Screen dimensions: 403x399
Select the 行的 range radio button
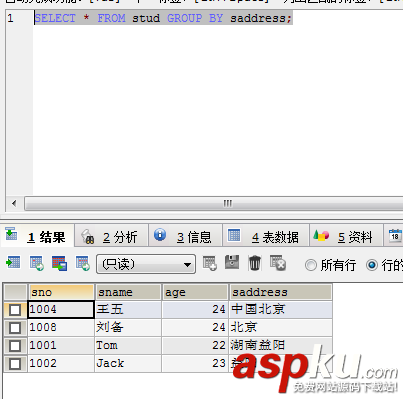[x=372, y=265]
